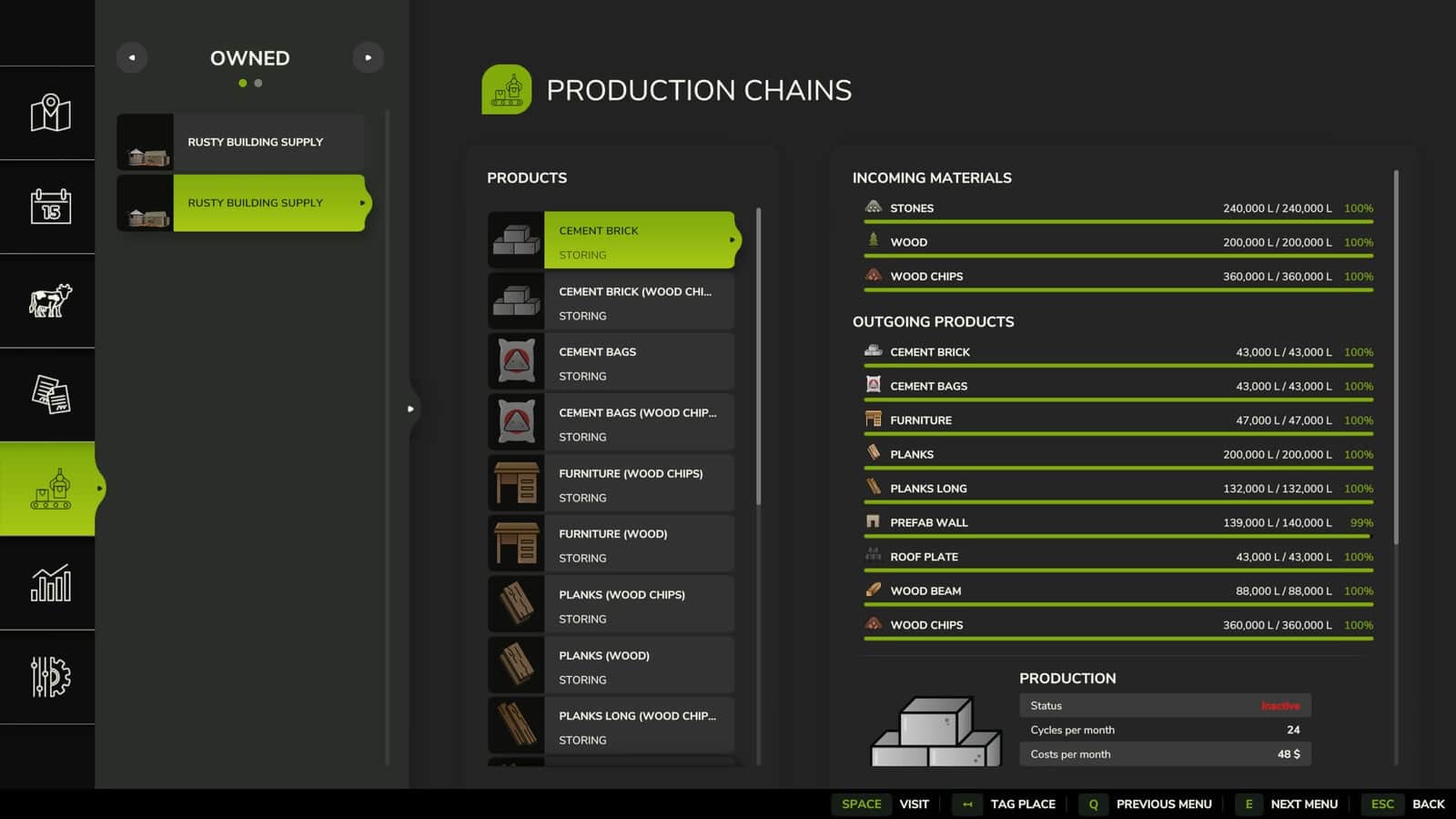The height and width of the screenshot is (819, 1456).
Task: Select the first Rusty Building Supply entry
Action: [x=241, y=142]
